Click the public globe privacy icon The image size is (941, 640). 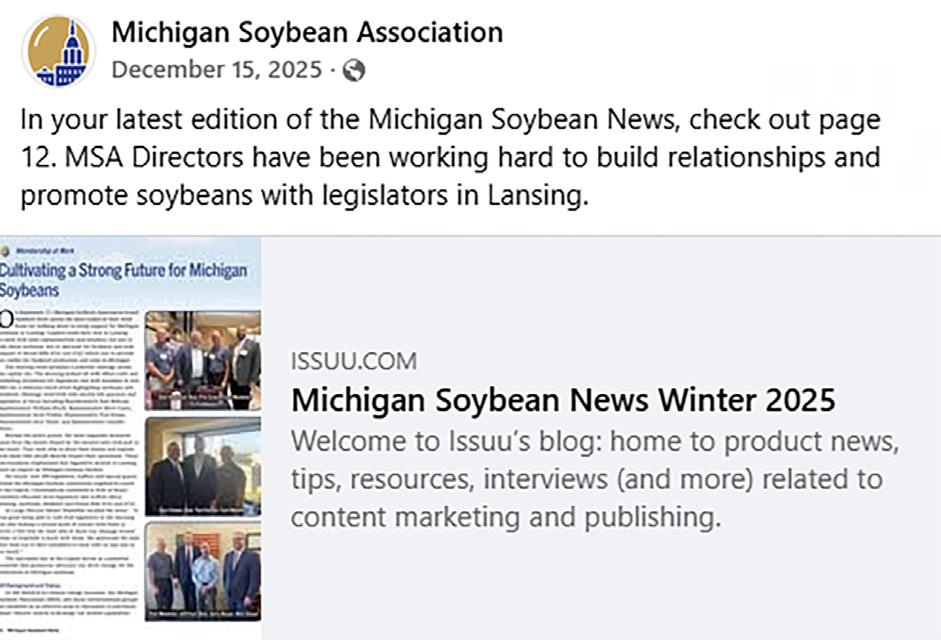(353, 70)
